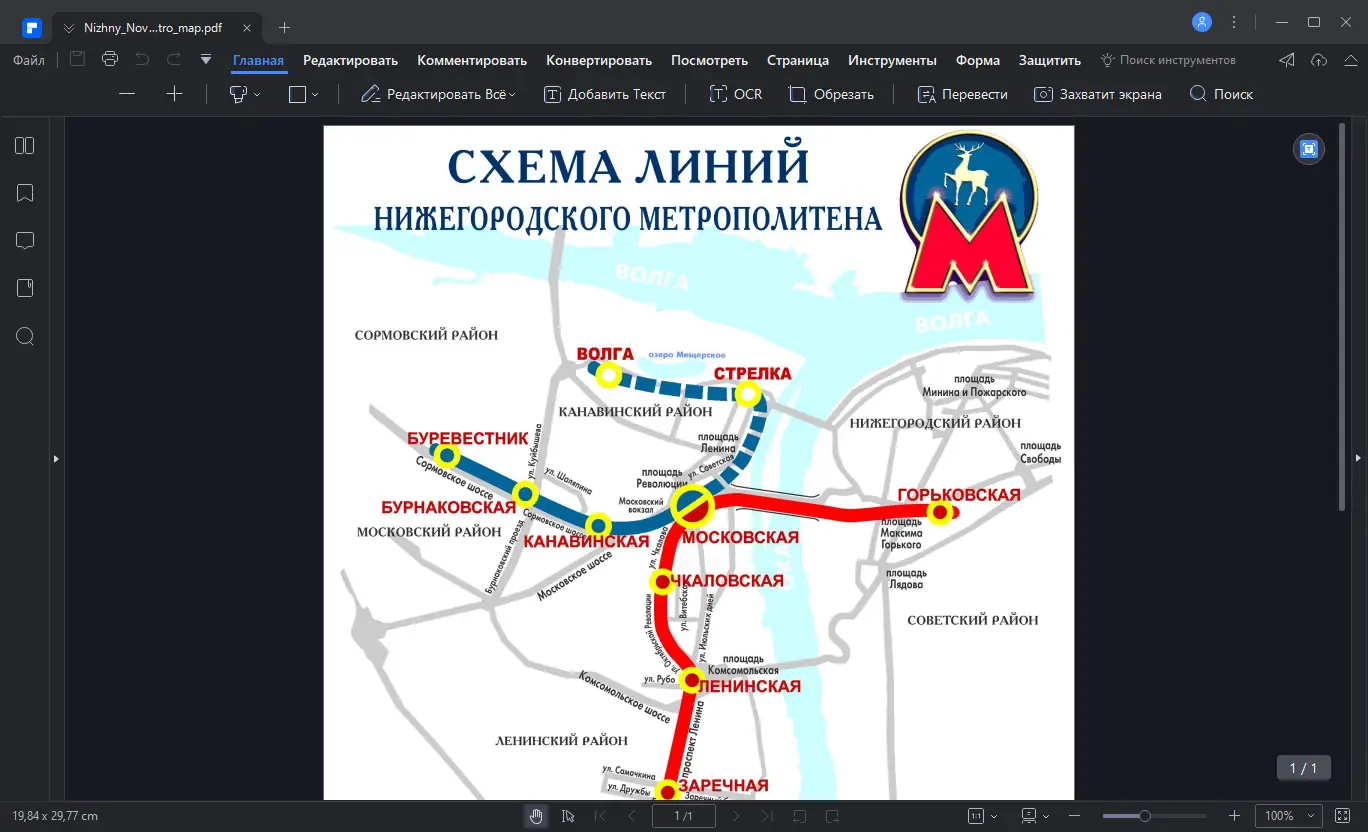Open the page display mode dropdown
The width and height of the screenshot is (1368, 832).
click(x=1046, y=815)
